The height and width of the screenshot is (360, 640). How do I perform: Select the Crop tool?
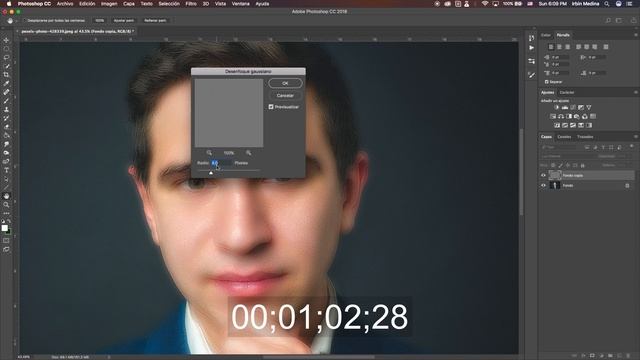point(6,75)
